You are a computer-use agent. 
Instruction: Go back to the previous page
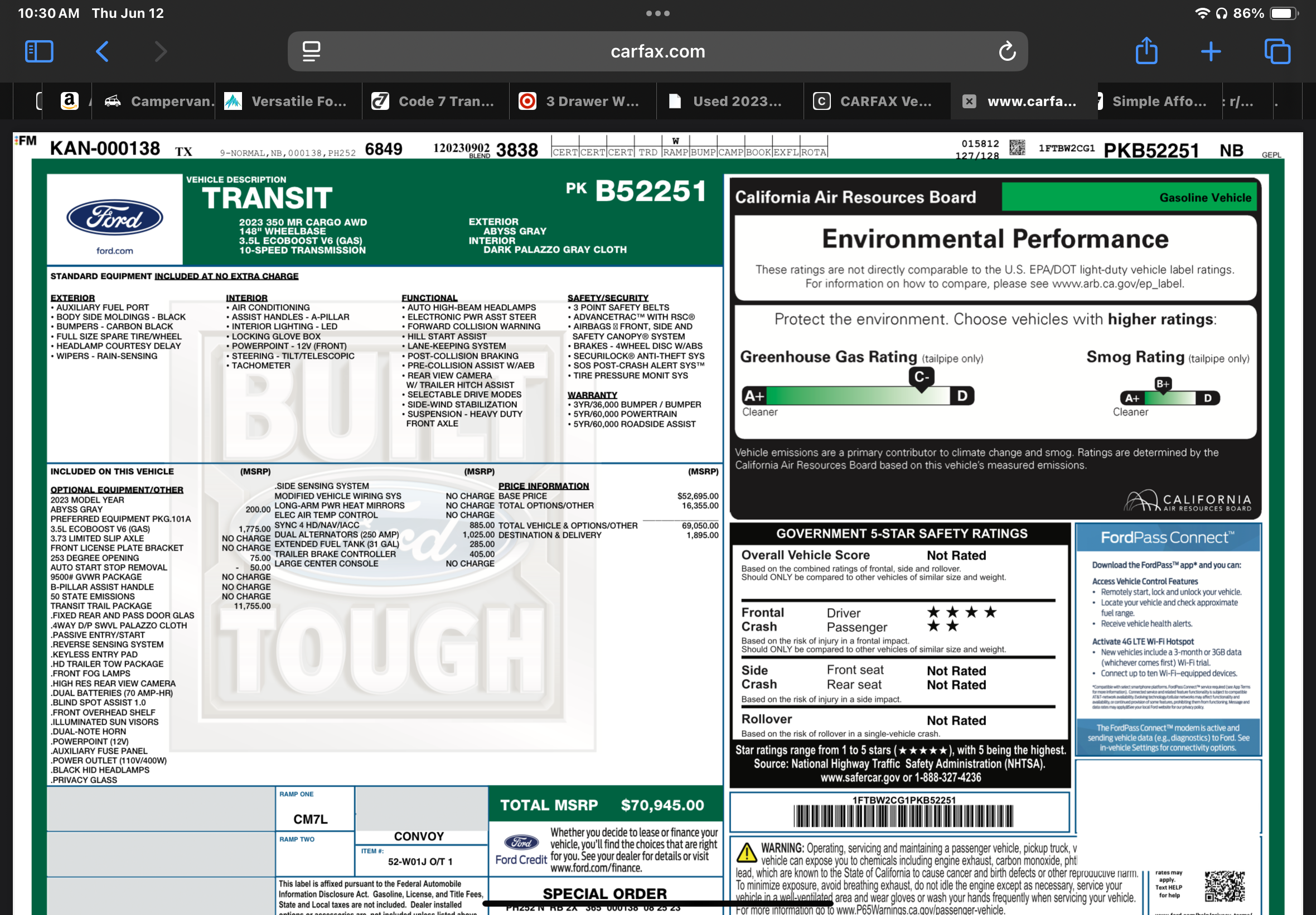click(x=102, y=51)
